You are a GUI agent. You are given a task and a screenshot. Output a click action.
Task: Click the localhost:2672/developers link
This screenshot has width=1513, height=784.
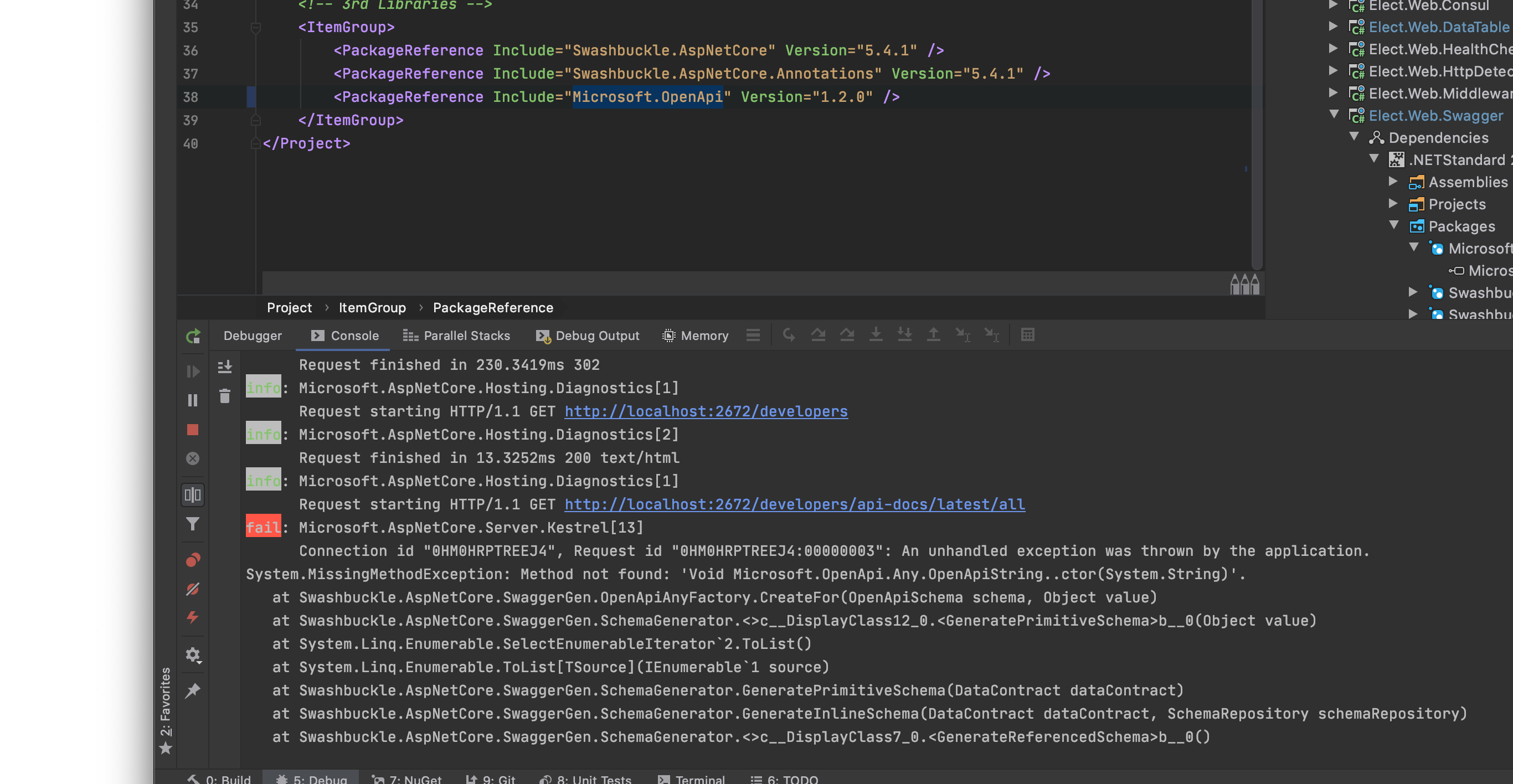pos(706,411)
